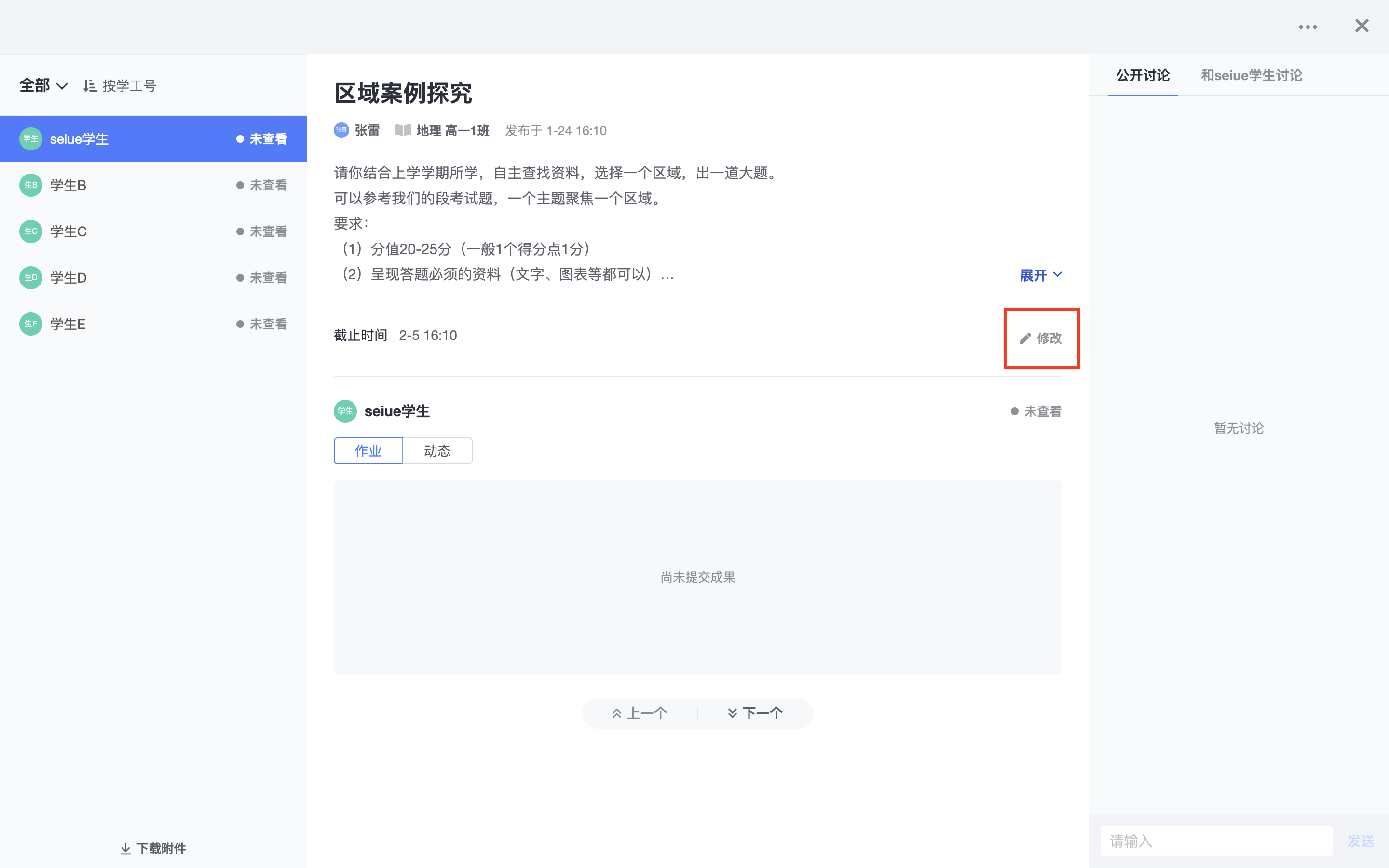The height and width of the screenshot is (868, 1389).
Task: Click the publish time 发布于 1-24 16:10
Action: 556,131
